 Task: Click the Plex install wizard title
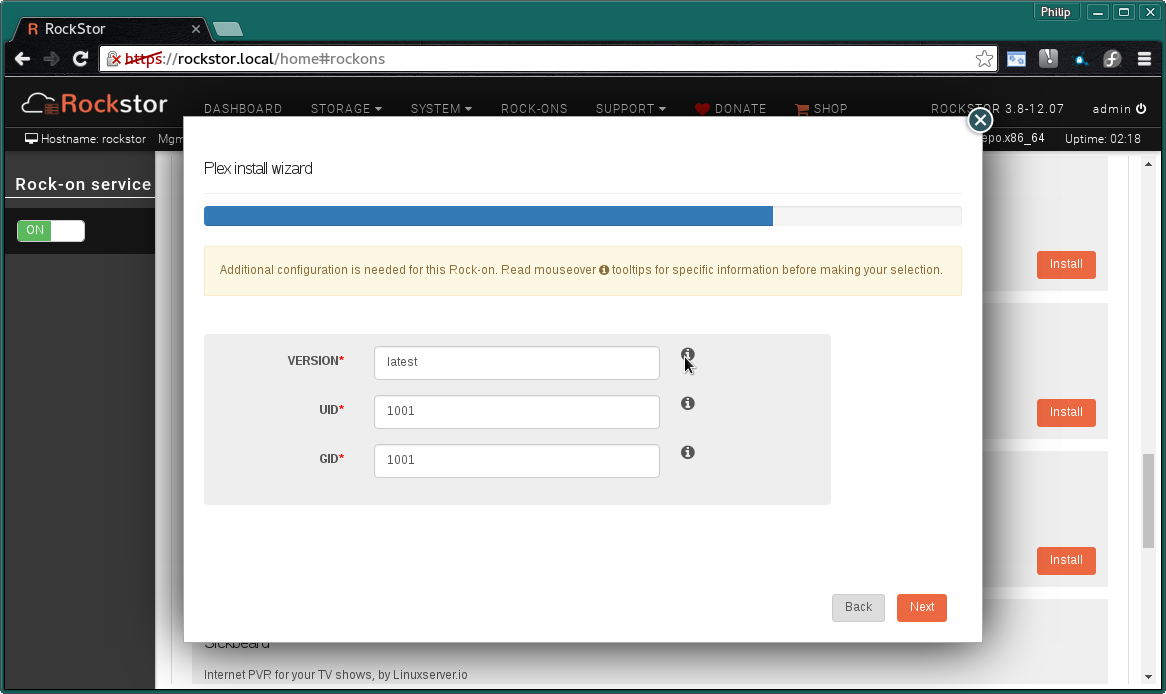258,169
